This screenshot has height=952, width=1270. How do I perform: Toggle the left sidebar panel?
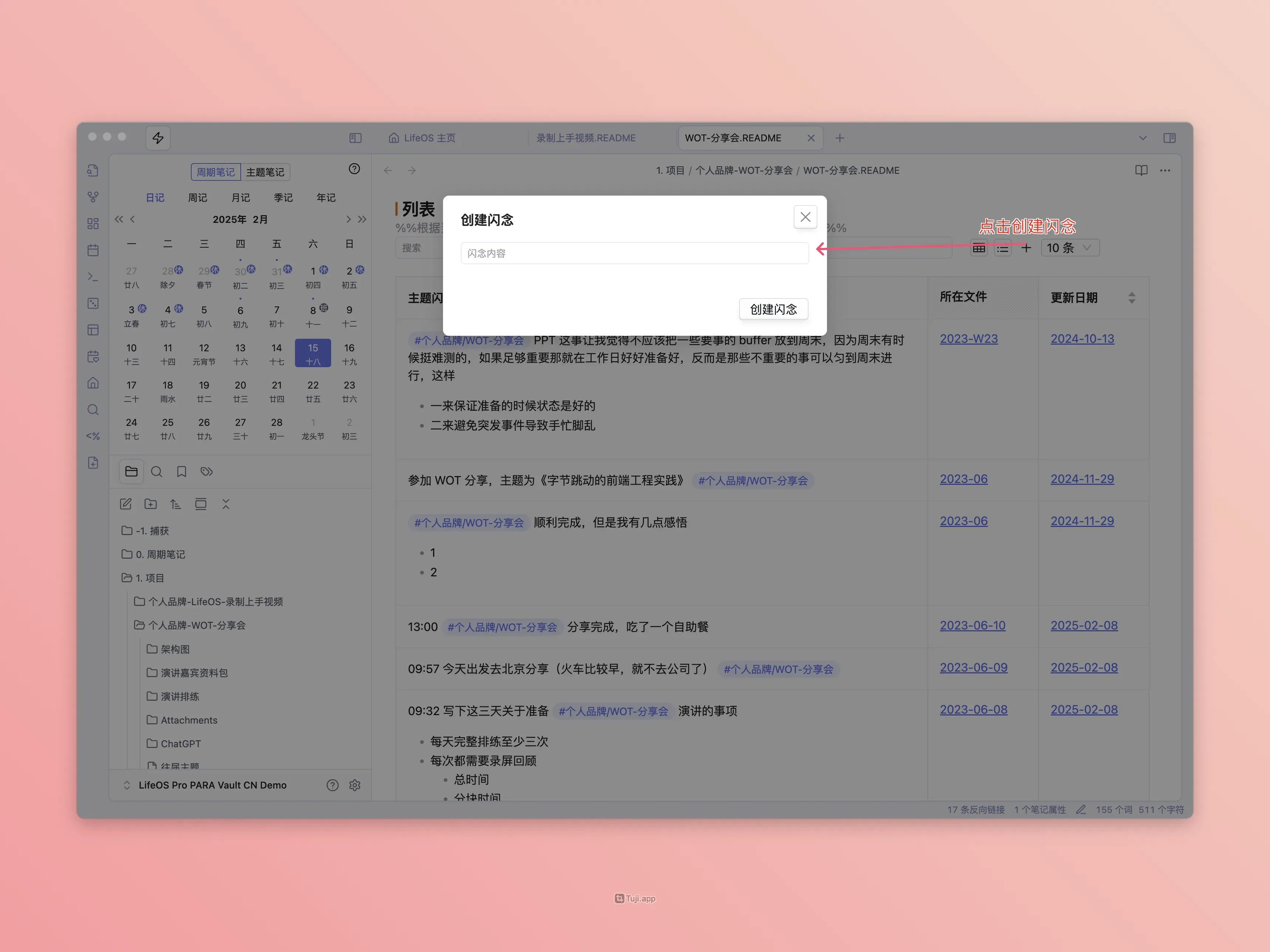click(x=356, y=138)
